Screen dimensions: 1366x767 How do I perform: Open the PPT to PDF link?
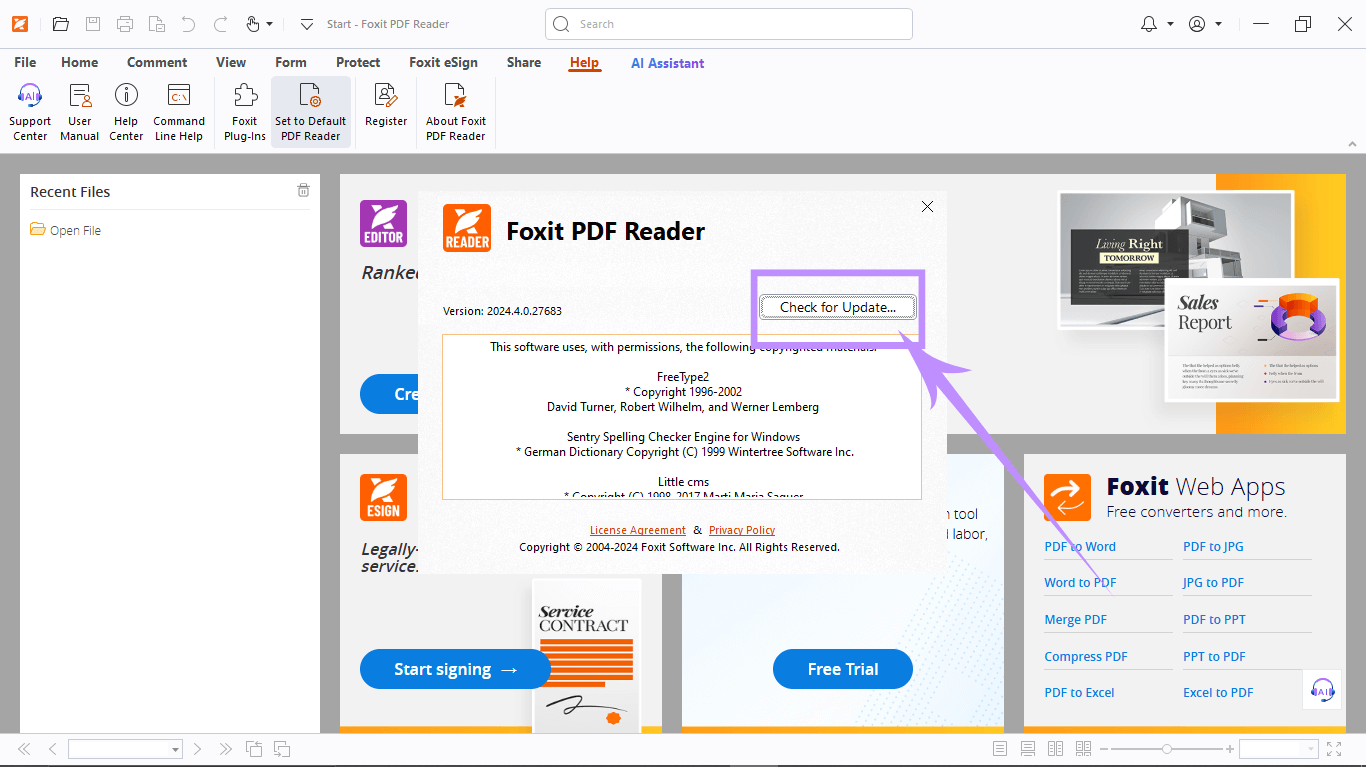1214,656
